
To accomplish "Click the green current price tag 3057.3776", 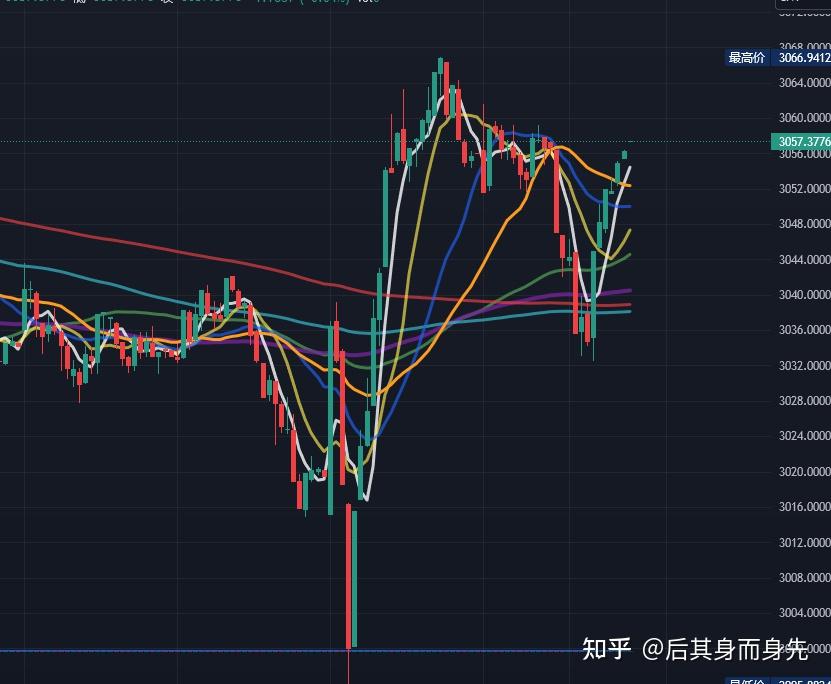I will (x=801, y=142).
